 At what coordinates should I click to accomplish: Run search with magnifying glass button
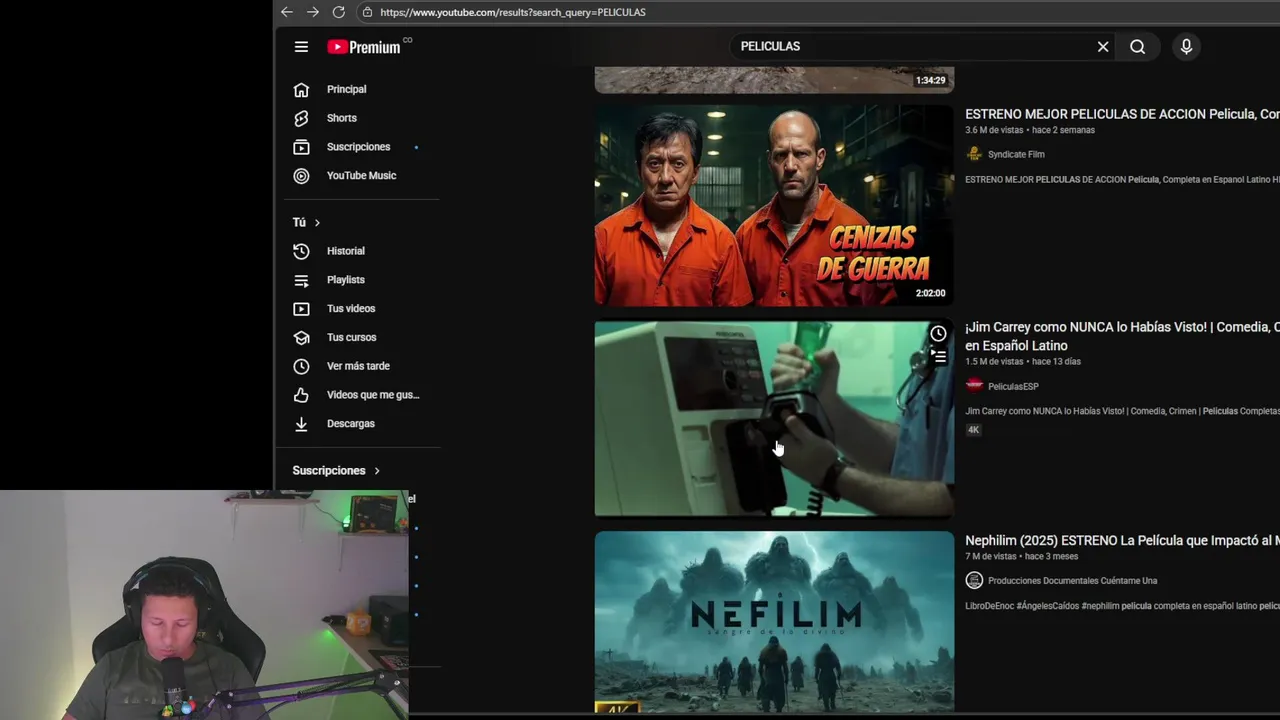point(1138,46)
